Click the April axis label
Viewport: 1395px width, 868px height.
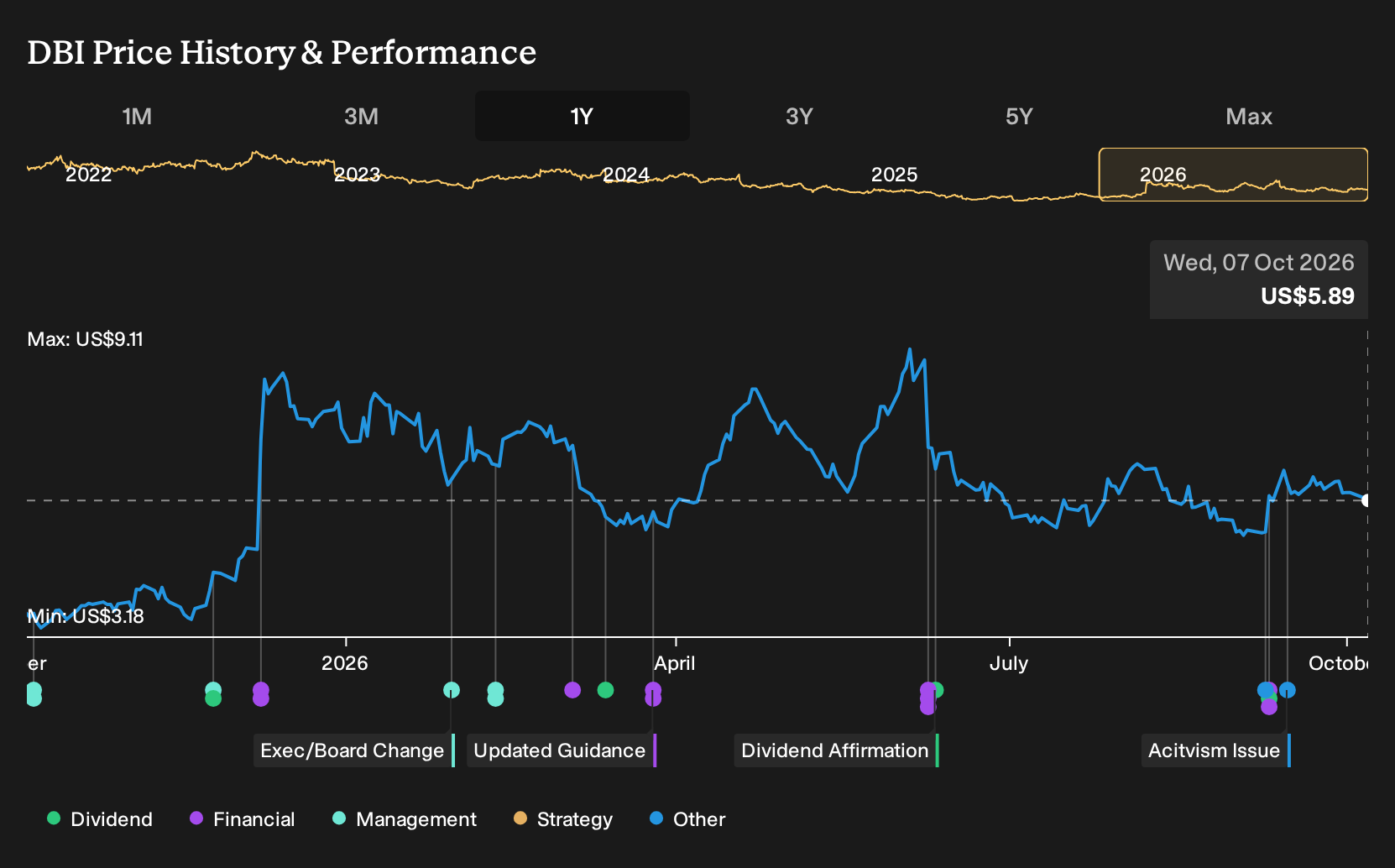(675, 663)
